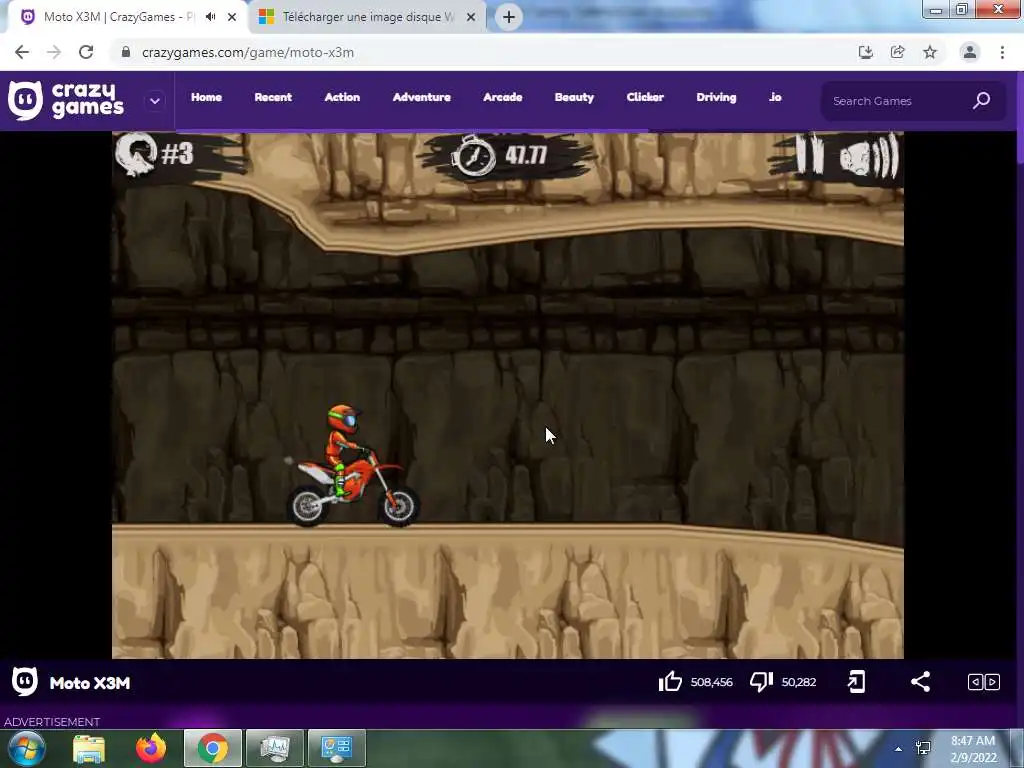Viewport: 1024px width, 768px height.
Task: Select the crazygames.com URL in address bar
Action: 248,52
